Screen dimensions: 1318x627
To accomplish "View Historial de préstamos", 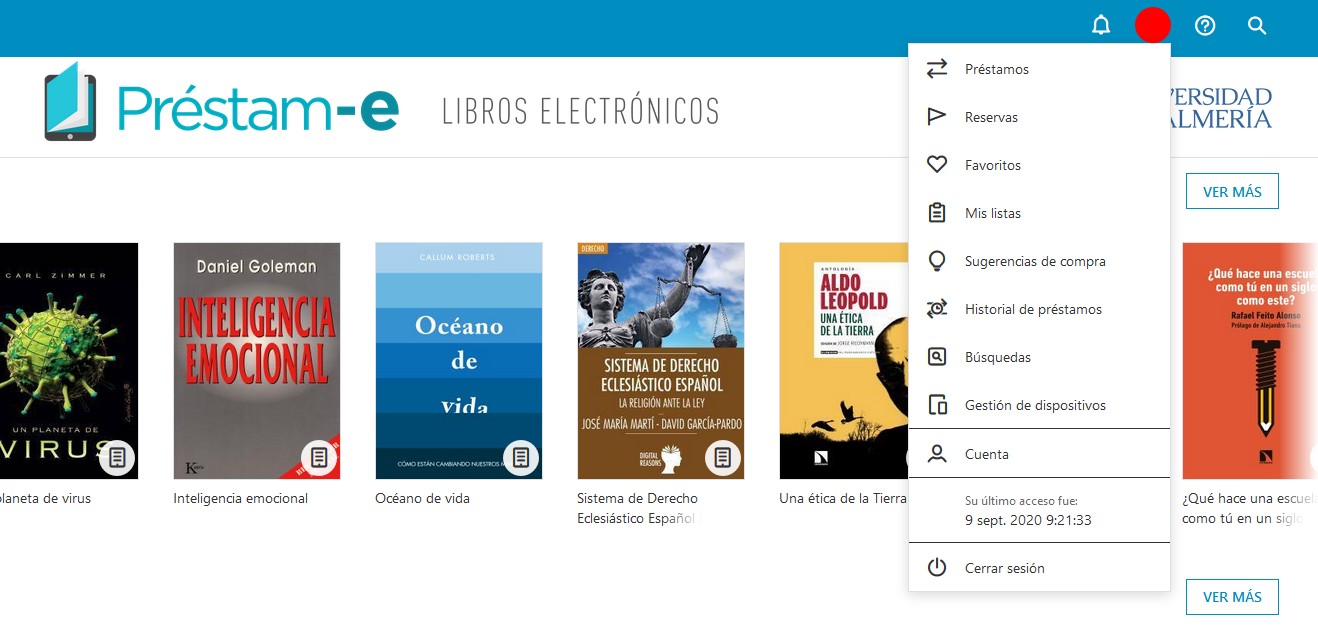I will click(x=1039, y=309).
